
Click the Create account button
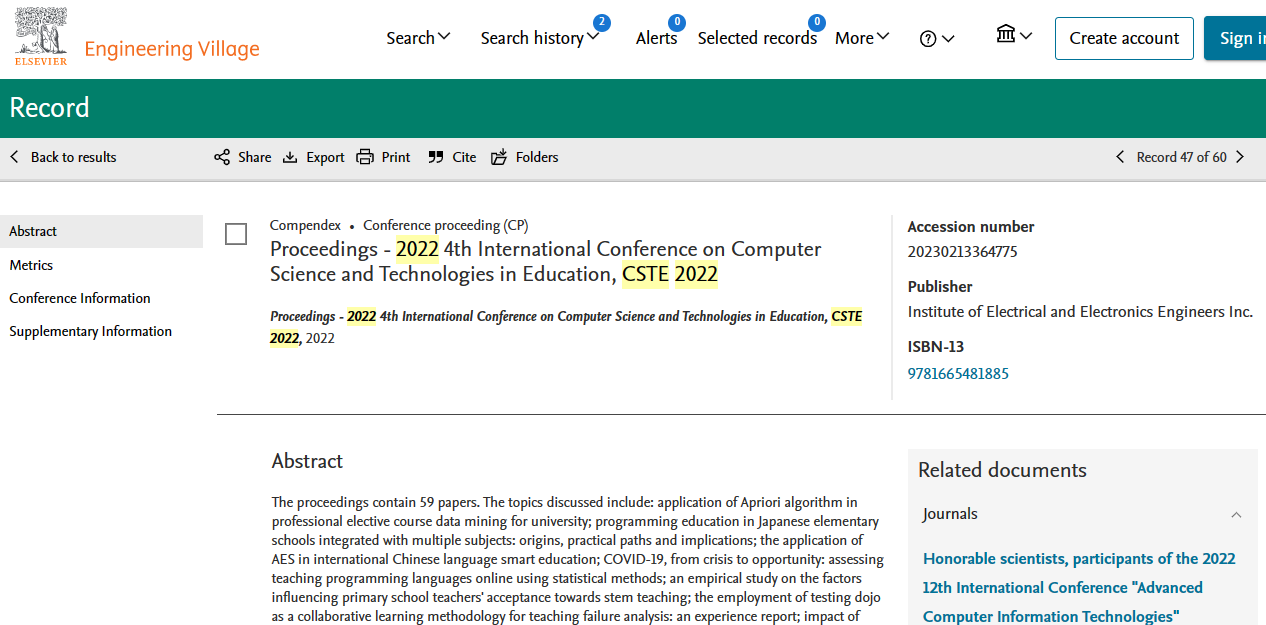coord(1124,38)
